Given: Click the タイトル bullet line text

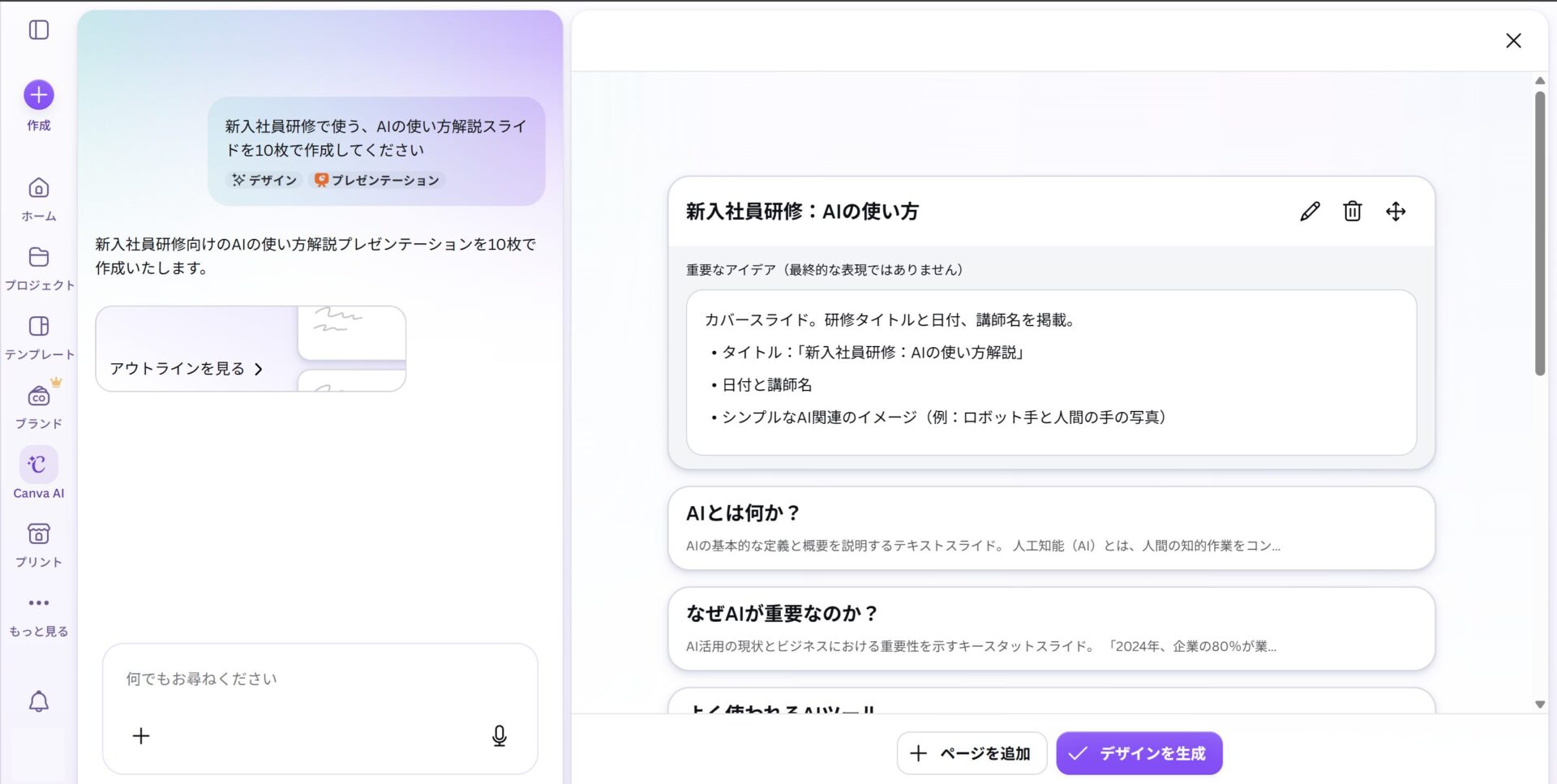Looking at the screenshot, I should click(873, 352).
